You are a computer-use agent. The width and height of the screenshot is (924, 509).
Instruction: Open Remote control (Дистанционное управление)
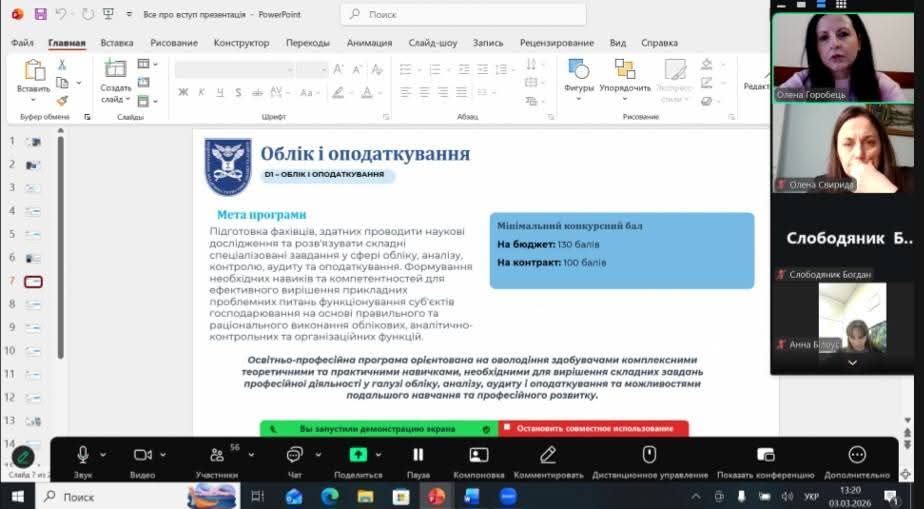649,455
